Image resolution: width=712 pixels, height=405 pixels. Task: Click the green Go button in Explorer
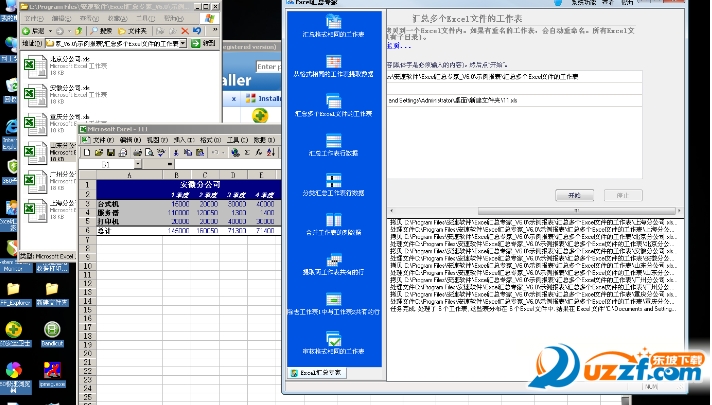203,44
